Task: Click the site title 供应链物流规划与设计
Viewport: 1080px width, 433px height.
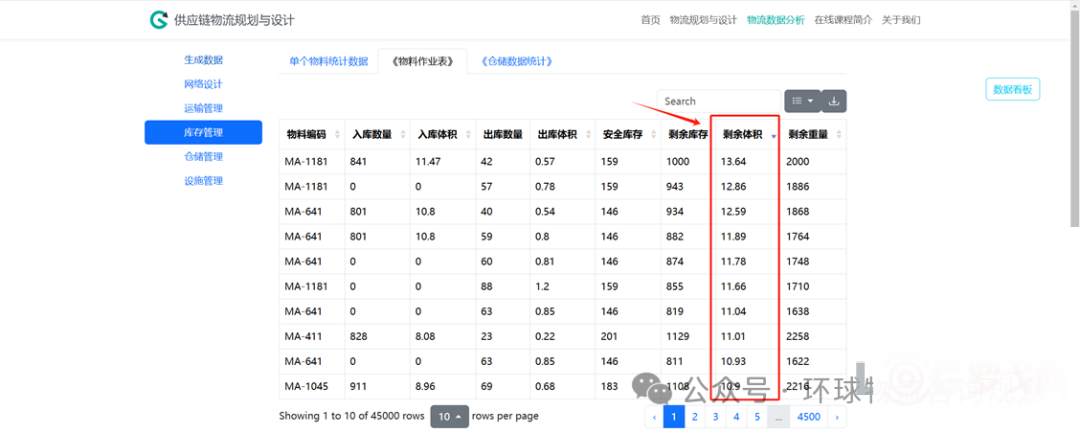Action: [x=234, y=20]
